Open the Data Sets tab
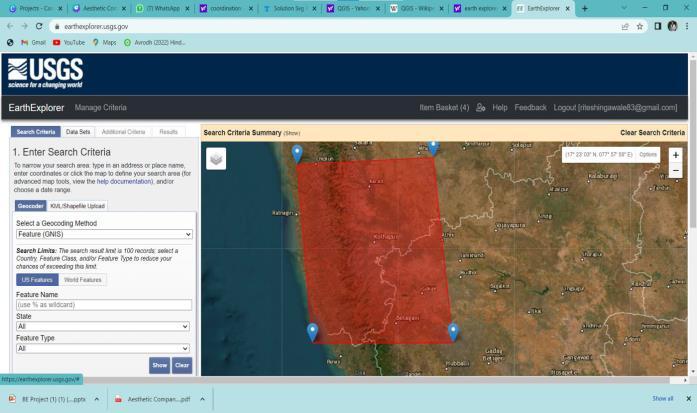The image size is (697, 413). pos(78,132)
